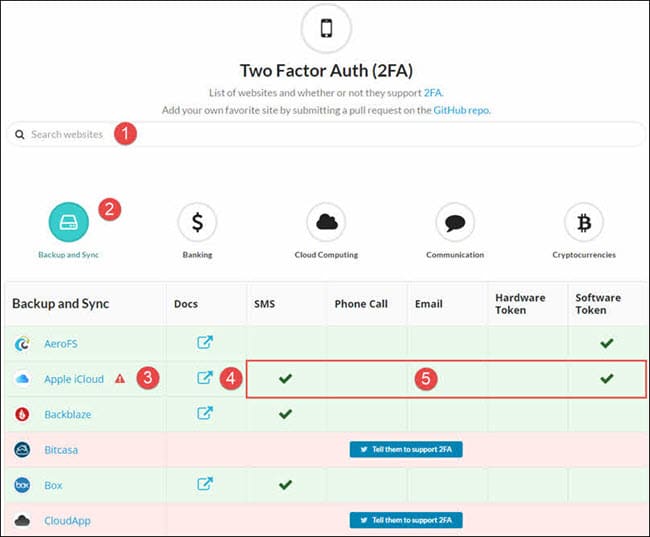Click the Phone Call column header
This screenshot has height=537, width=650.
click(x=361, y=304)
